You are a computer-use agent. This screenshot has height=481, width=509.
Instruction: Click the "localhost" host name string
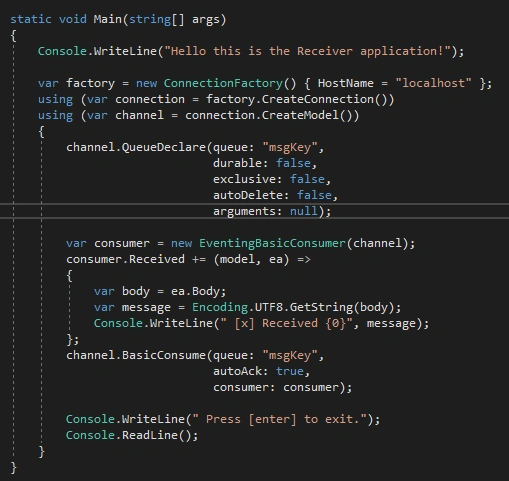point(433,83)
